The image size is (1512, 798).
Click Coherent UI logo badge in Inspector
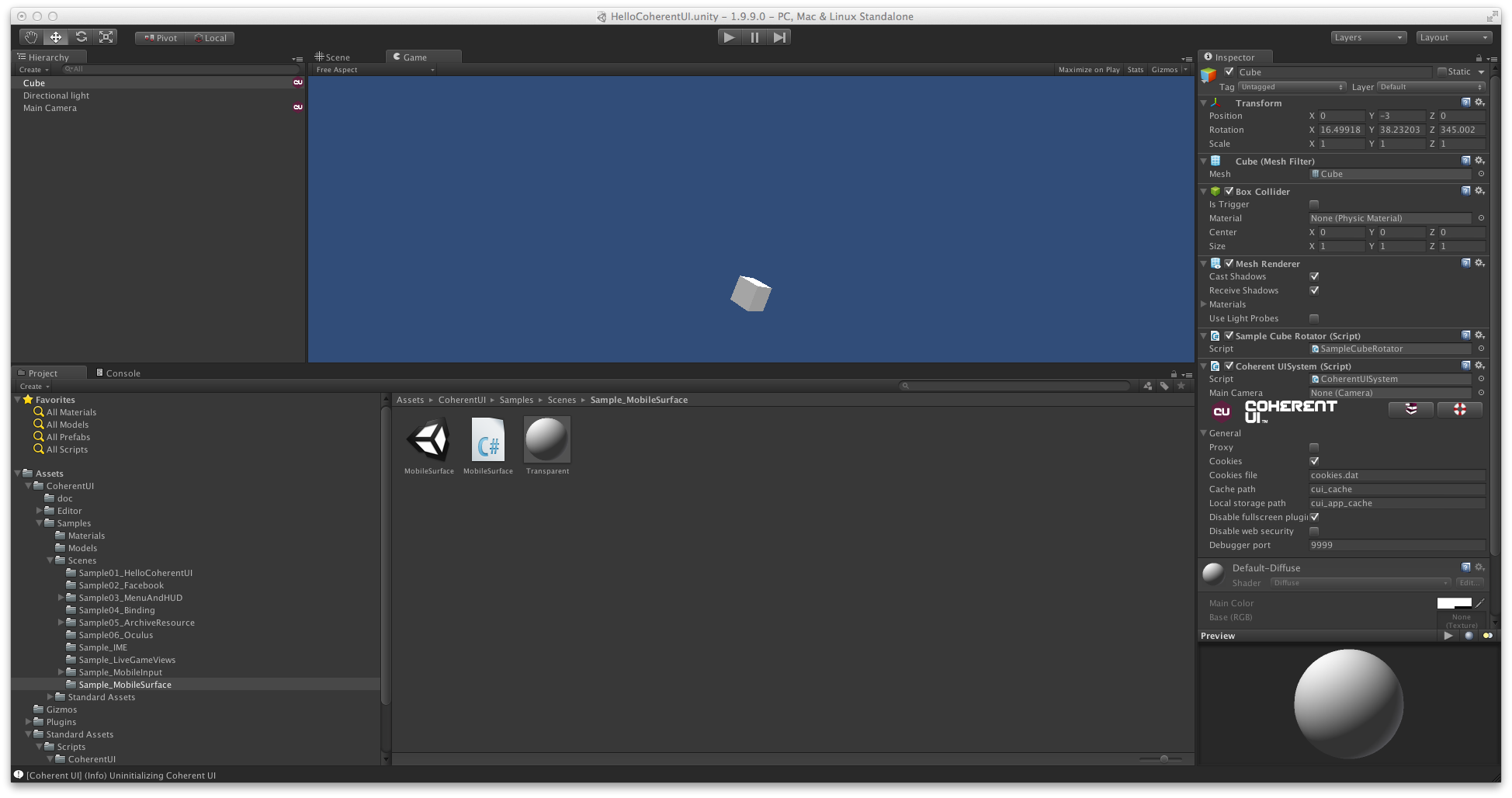coord(1222,412)
